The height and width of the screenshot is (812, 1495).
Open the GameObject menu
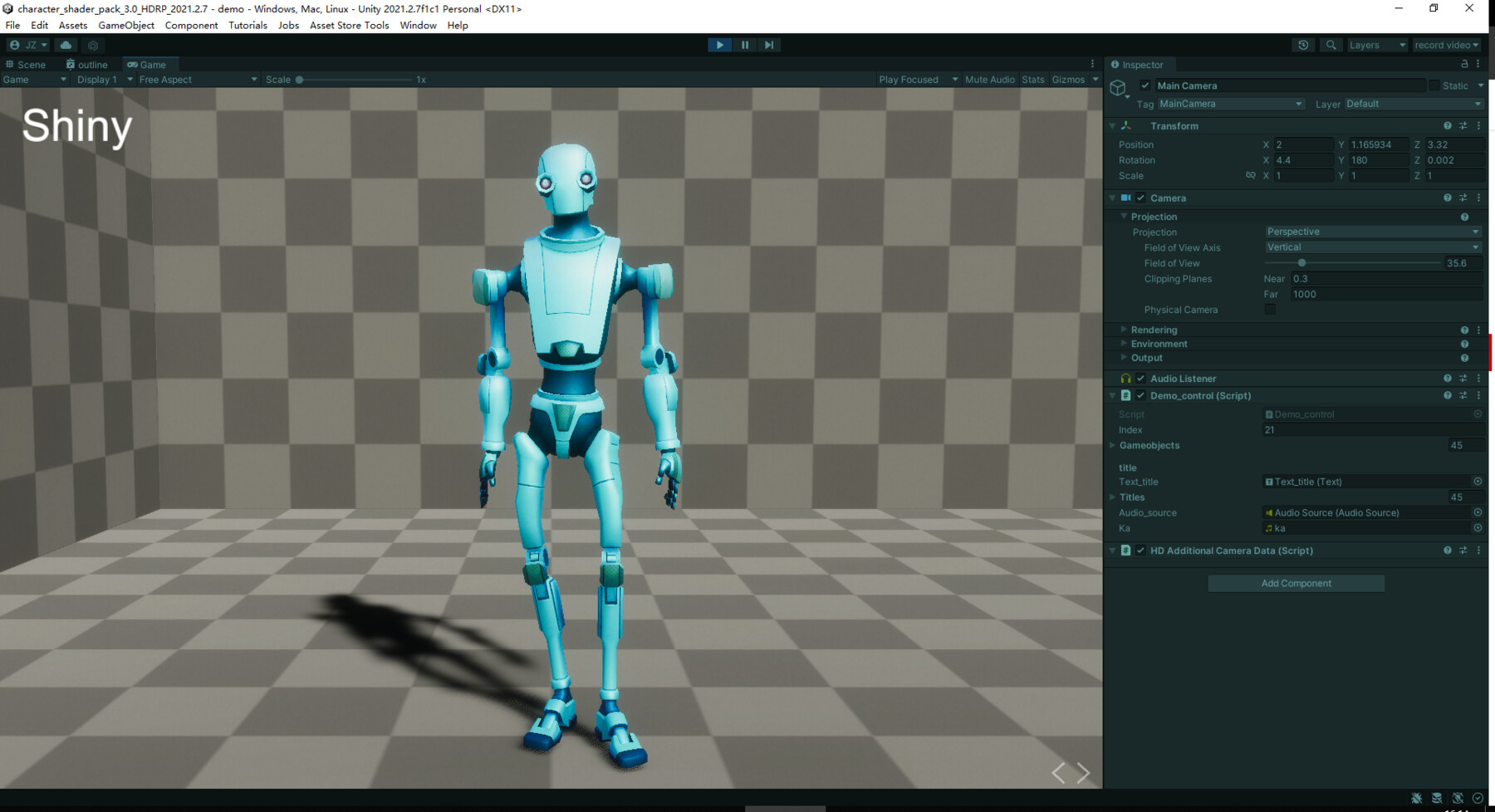126,25
